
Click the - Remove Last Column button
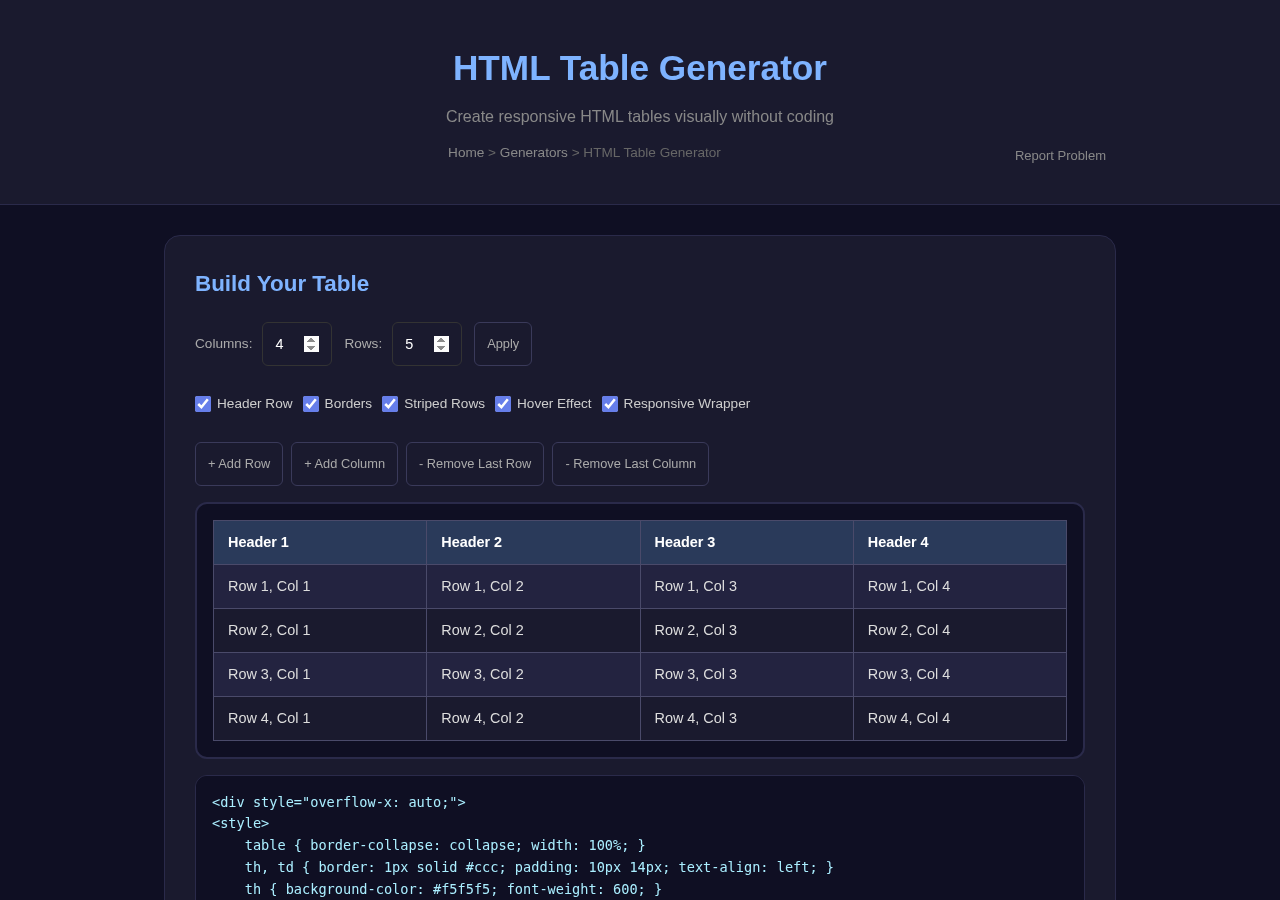630,464
